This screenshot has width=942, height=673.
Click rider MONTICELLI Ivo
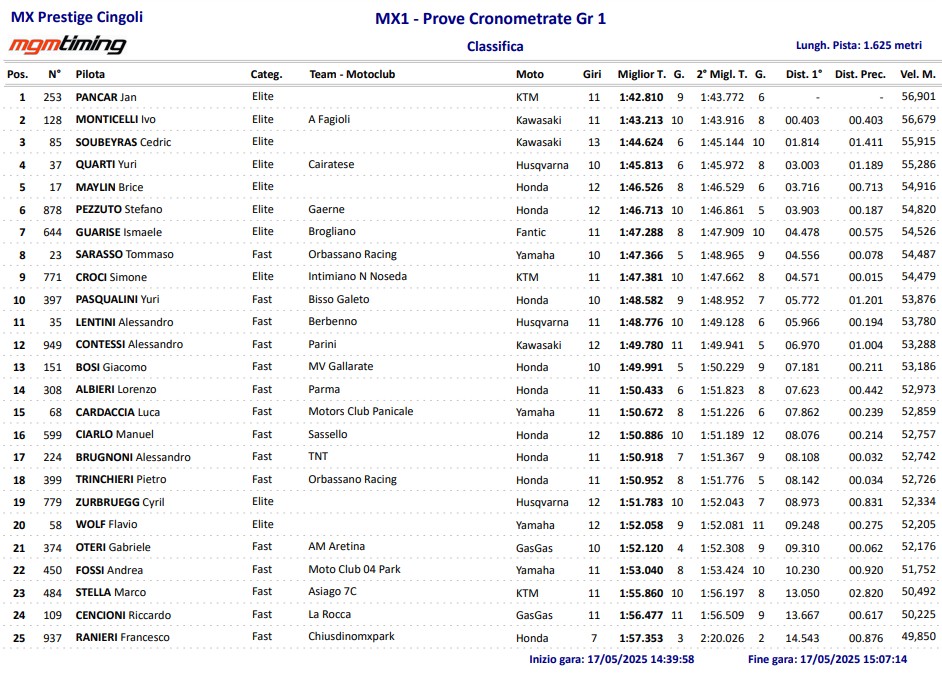[x=115, y=120]
